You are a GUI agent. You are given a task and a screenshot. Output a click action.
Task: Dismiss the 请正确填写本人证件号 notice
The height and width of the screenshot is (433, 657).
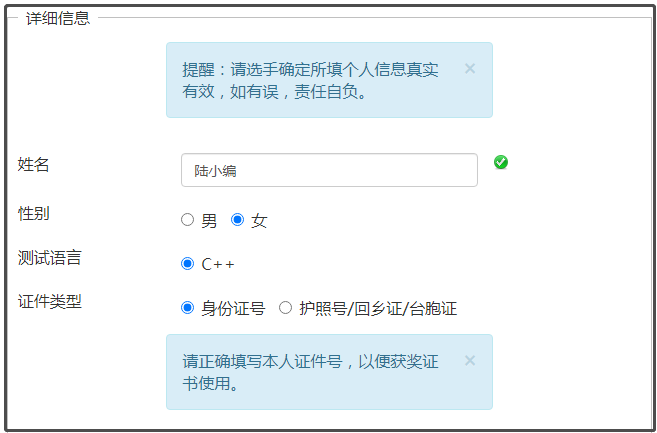[470, 360]
